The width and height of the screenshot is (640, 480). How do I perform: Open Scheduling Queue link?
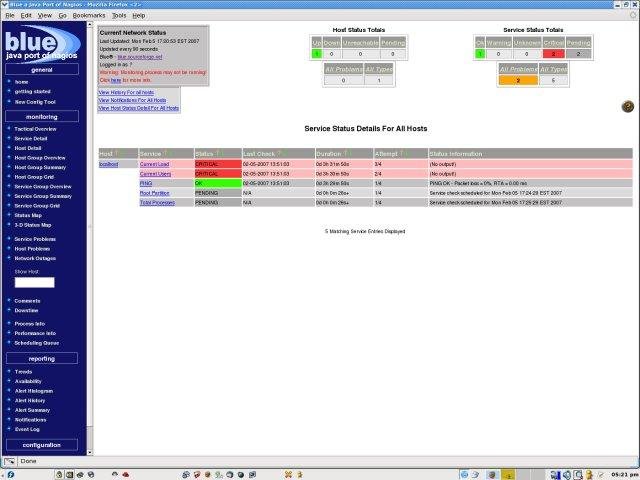click(37, 343)
